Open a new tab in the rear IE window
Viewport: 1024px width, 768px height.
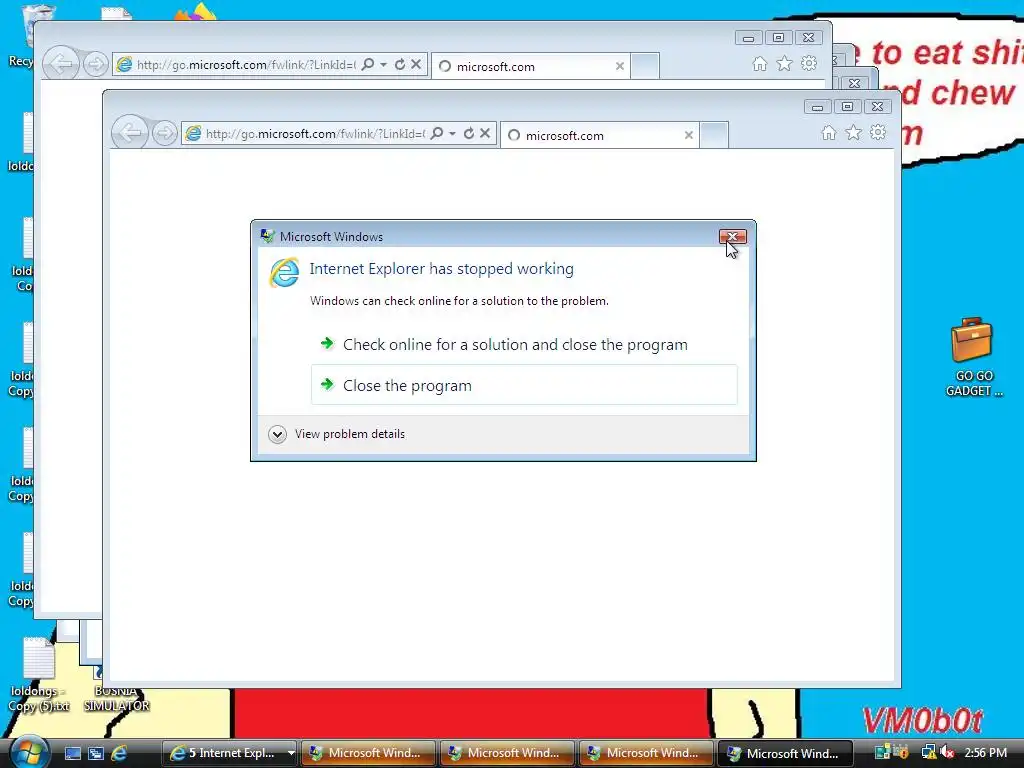pyautogui.click(x=645, y=66)
